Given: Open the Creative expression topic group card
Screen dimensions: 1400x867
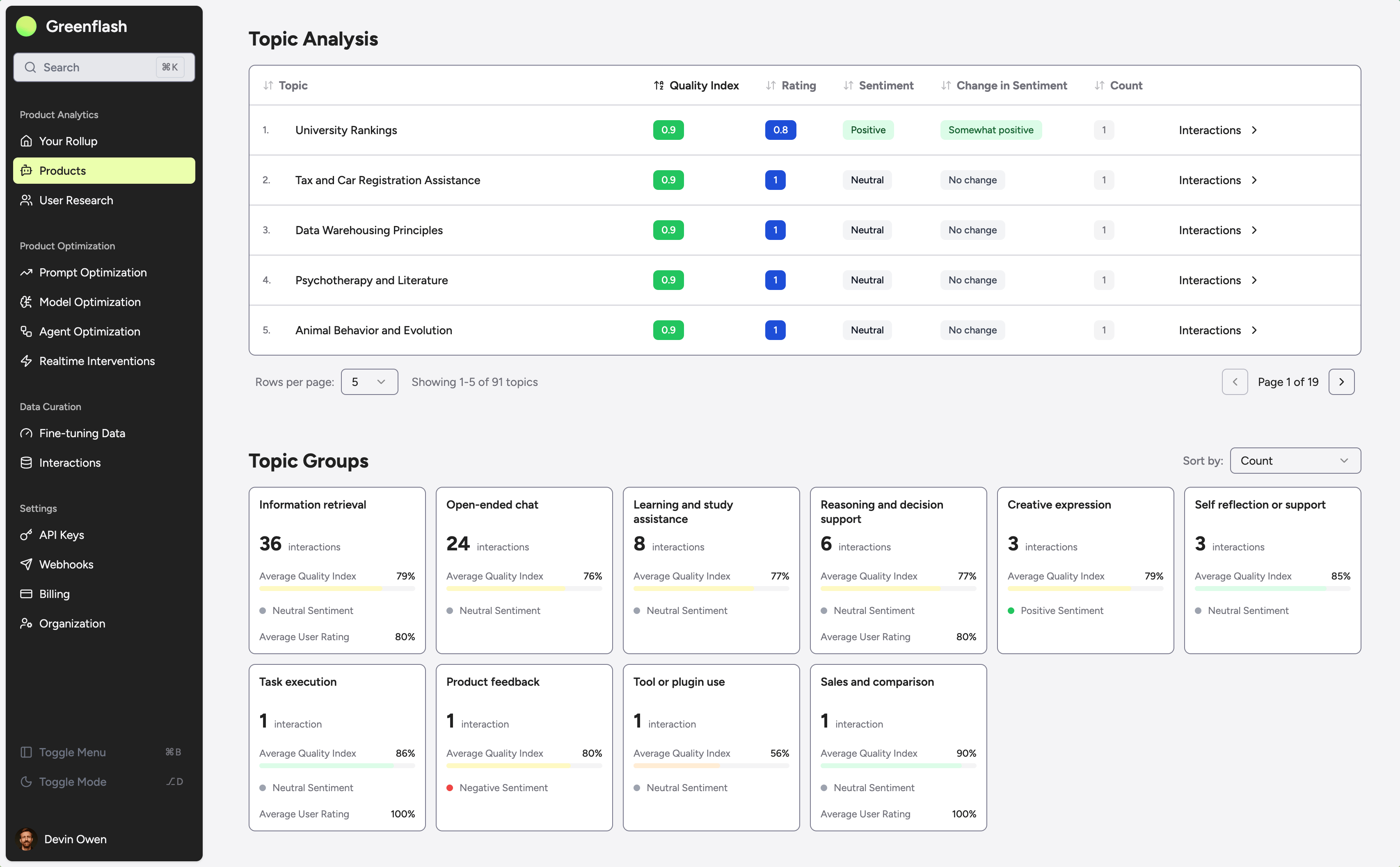Looking at the screenshot, I should click(1085, 570).
